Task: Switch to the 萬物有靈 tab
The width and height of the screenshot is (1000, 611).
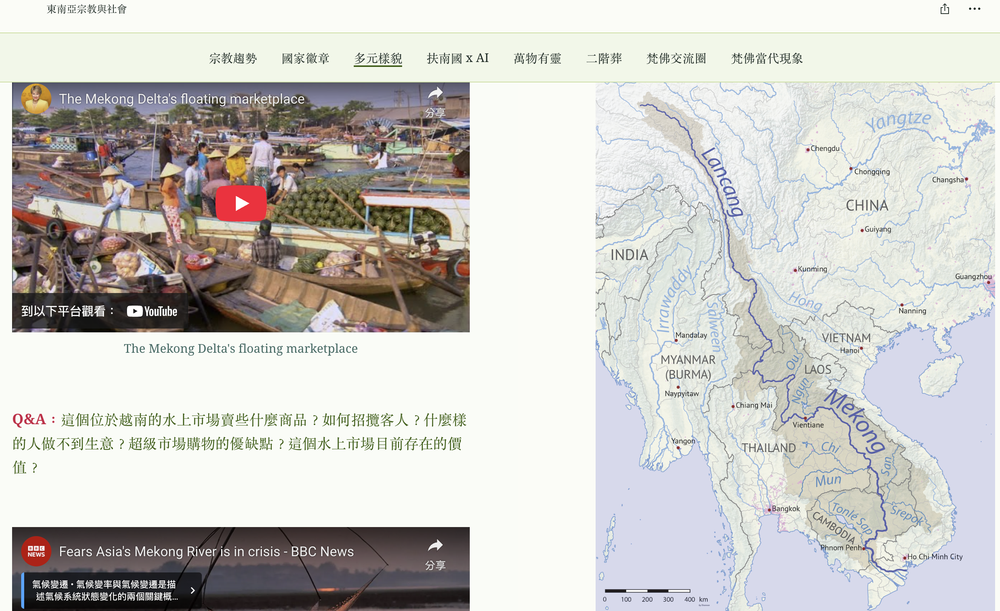Action: pyautogui.click(x=537, y=59)
